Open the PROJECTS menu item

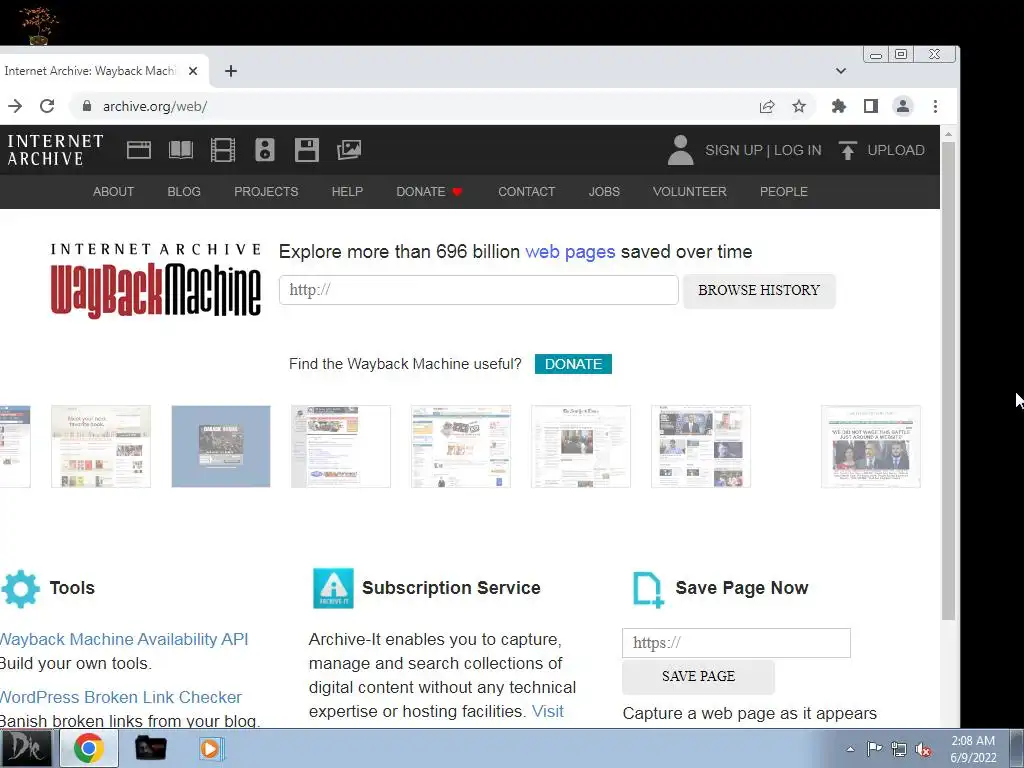pos(266,191)
